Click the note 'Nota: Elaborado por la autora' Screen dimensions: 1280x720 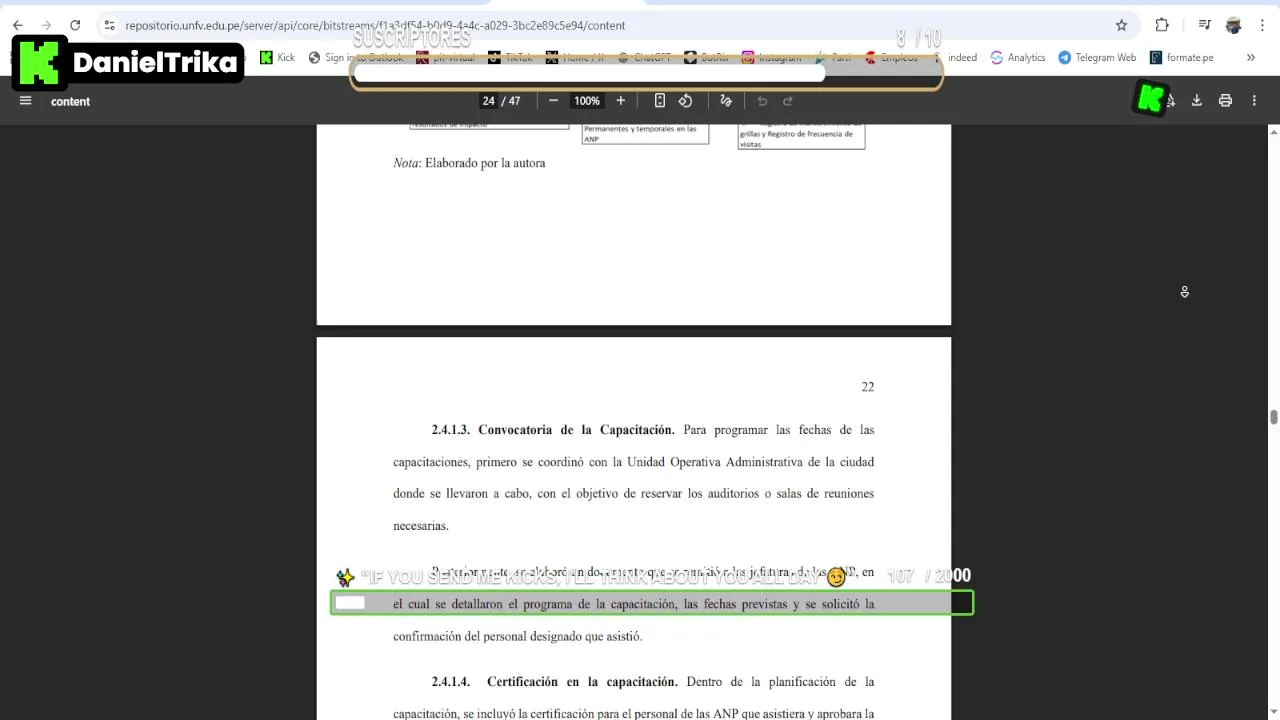pos(469,163)
